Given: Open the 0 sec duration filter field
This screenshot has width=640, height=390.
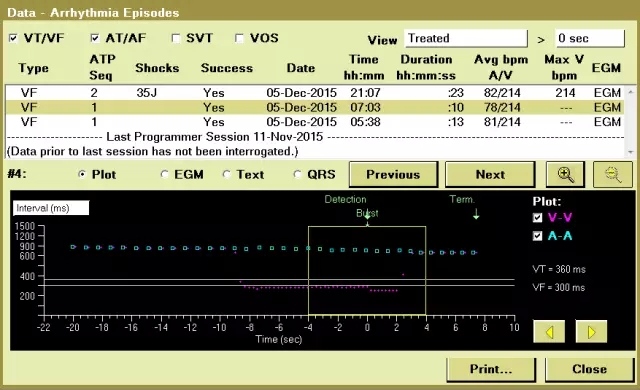Looking at the screenshot, I should (590, 38).
